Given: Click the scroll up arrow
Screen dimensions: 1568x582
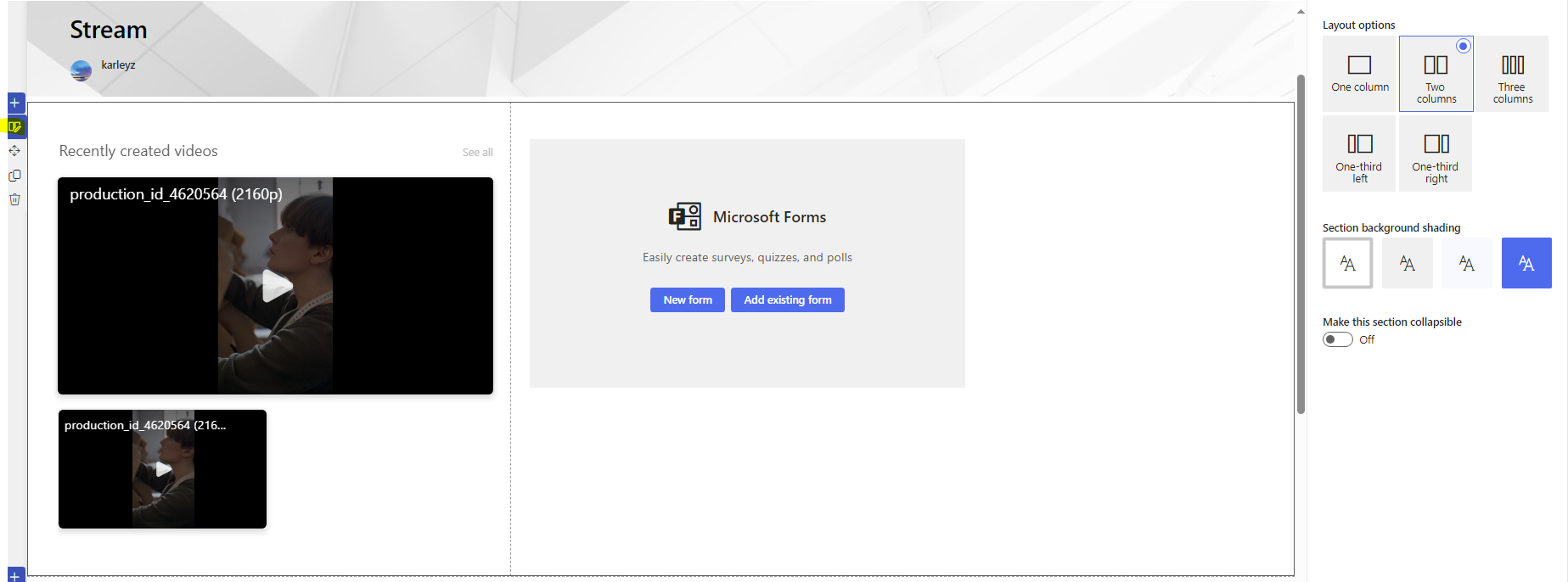Looking at the screenshot, I should (1301, 12).
